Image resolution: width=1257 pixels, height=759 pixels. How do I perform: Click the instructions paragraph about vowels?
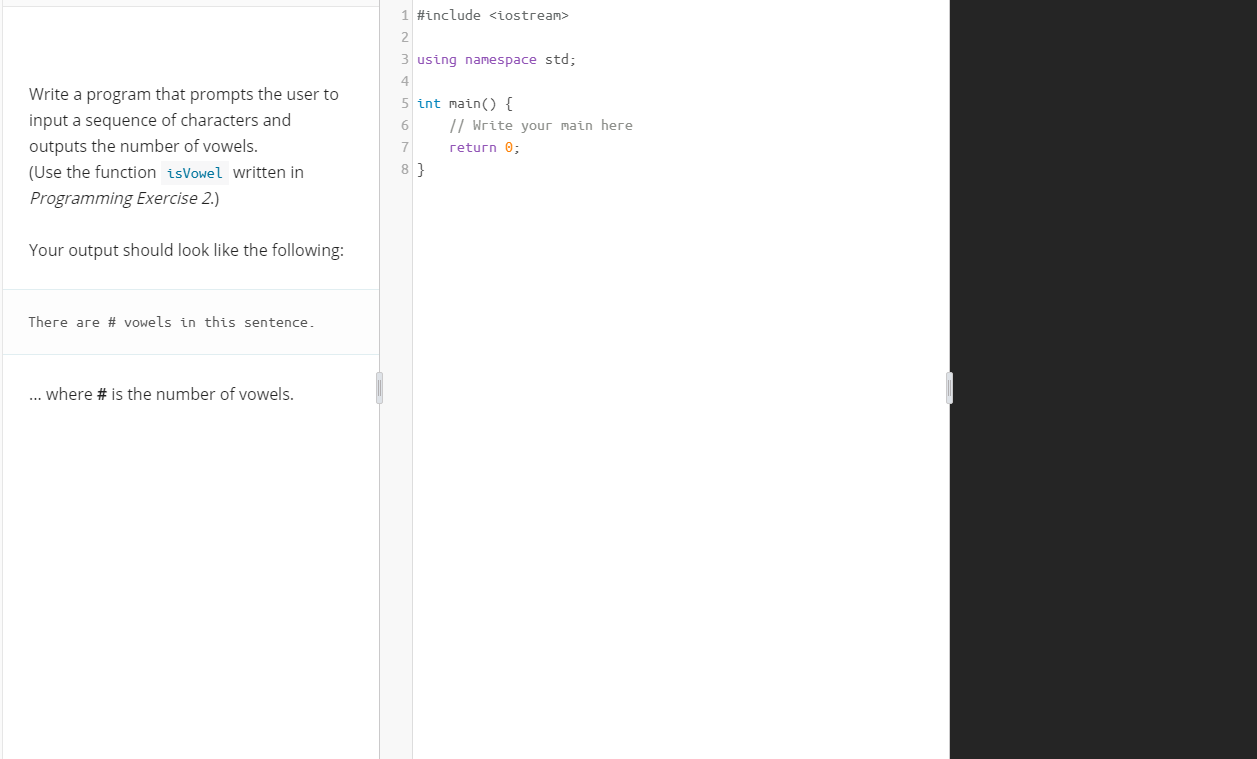(183, 120)
